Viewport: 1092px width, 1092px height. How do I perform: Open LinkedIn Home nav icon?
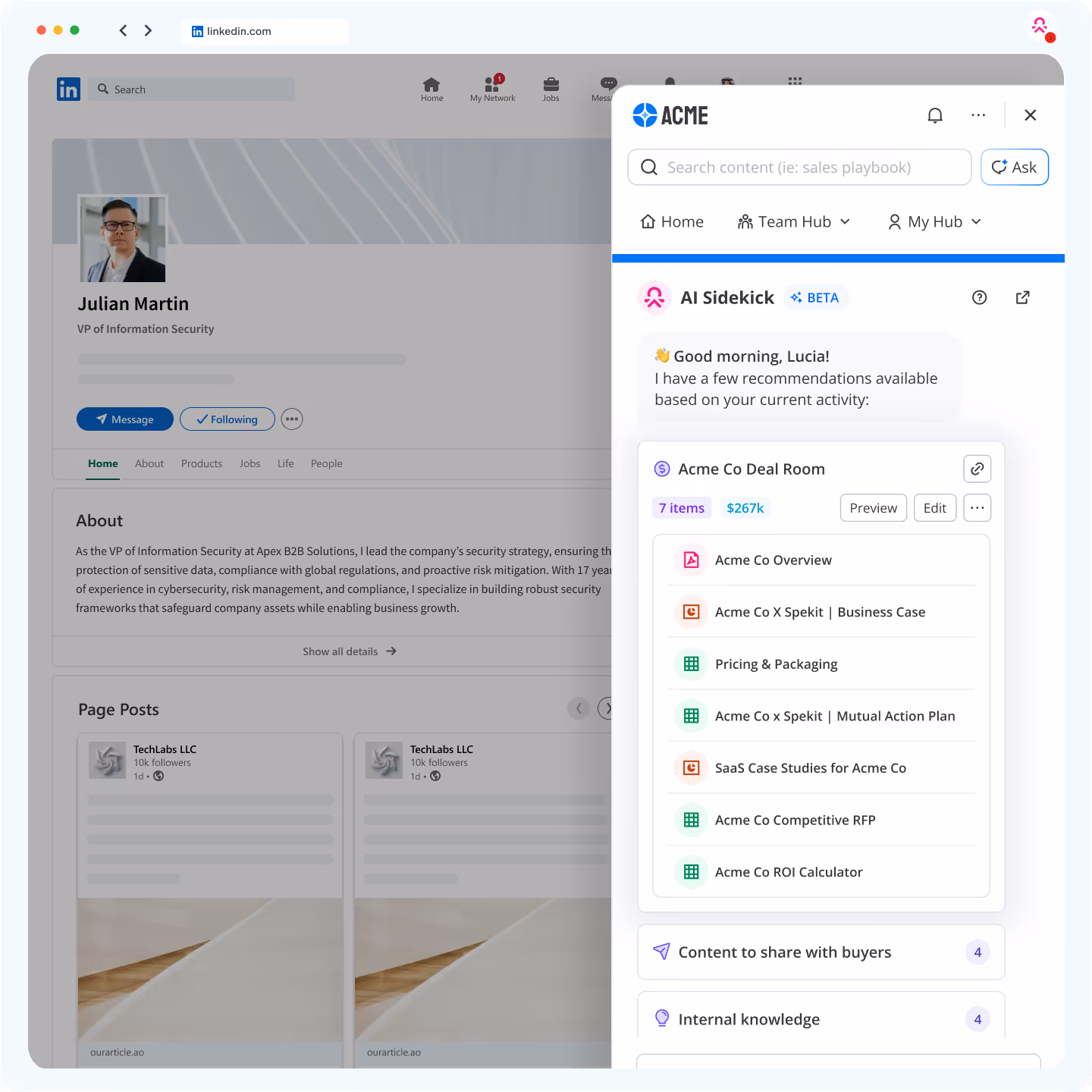[x=431, y=89]
